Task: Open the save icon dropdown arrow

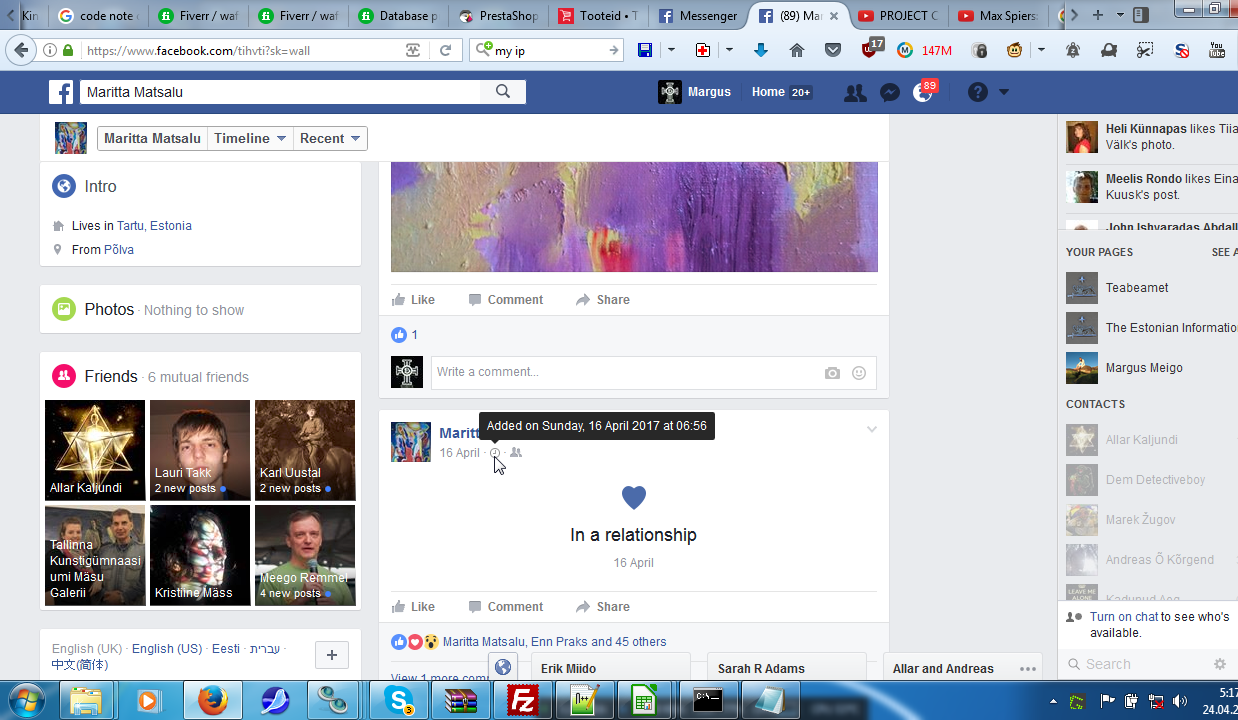Action: (x=671, y=50)
